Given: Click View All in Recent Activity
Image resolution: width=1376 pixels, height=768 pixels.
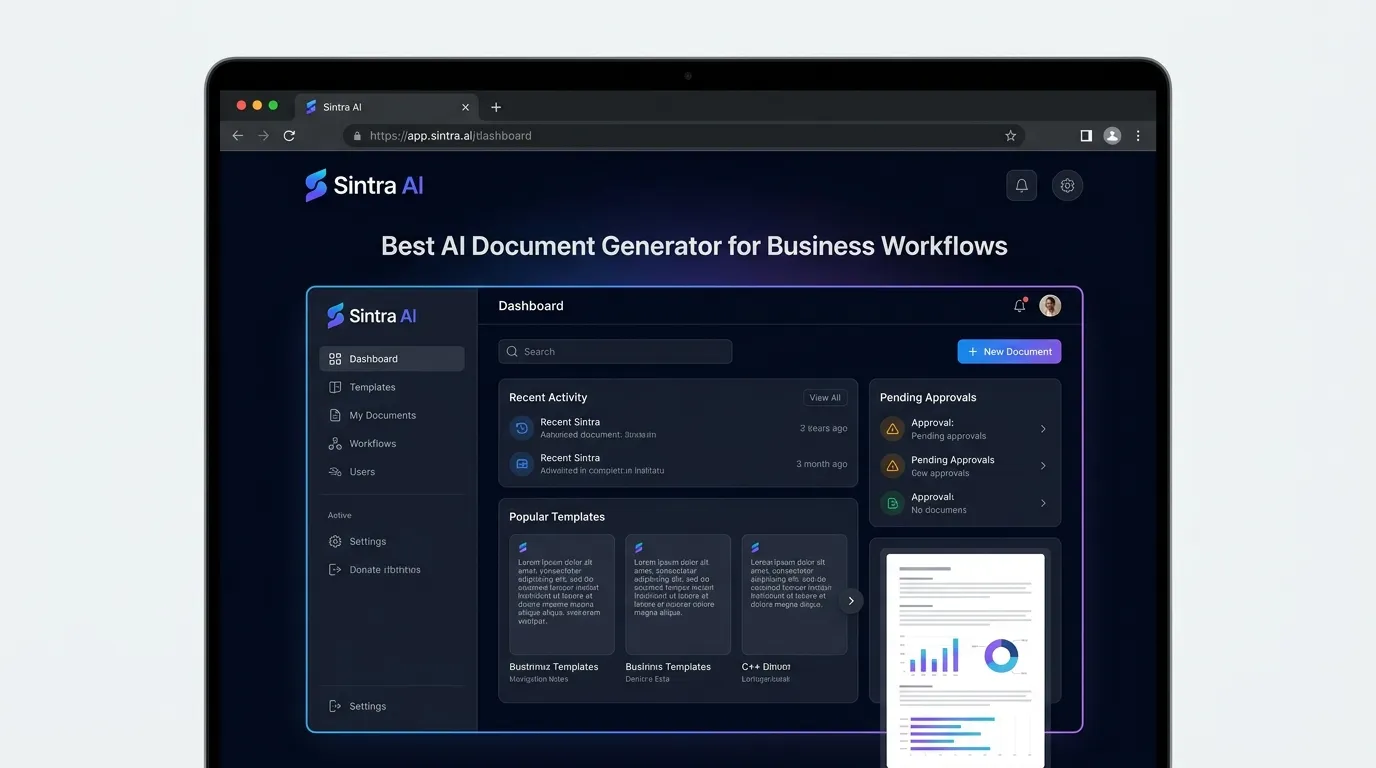Looking at the screenshot, I should [825, 398].
